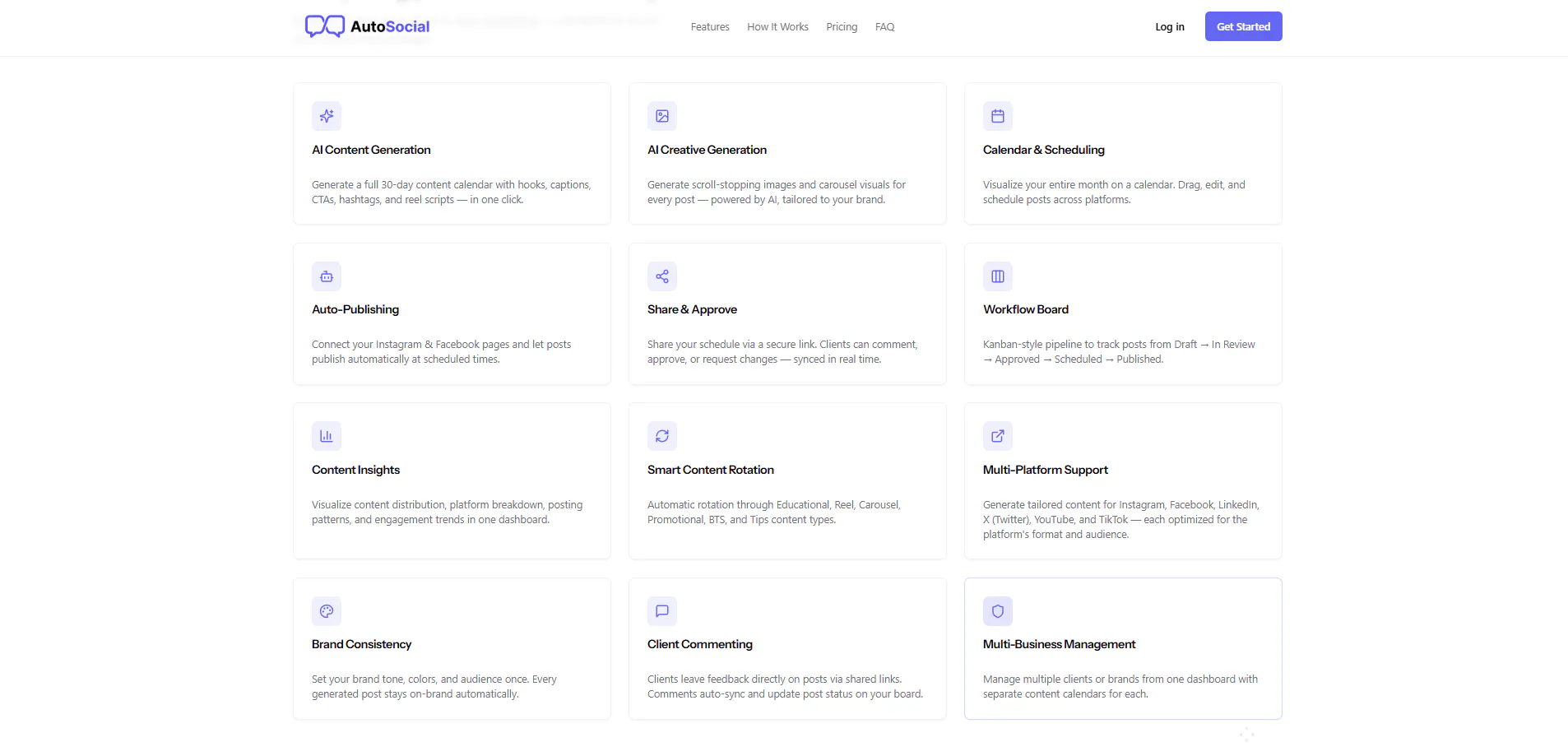Click the Workflow Board heading

[1026, 309]
